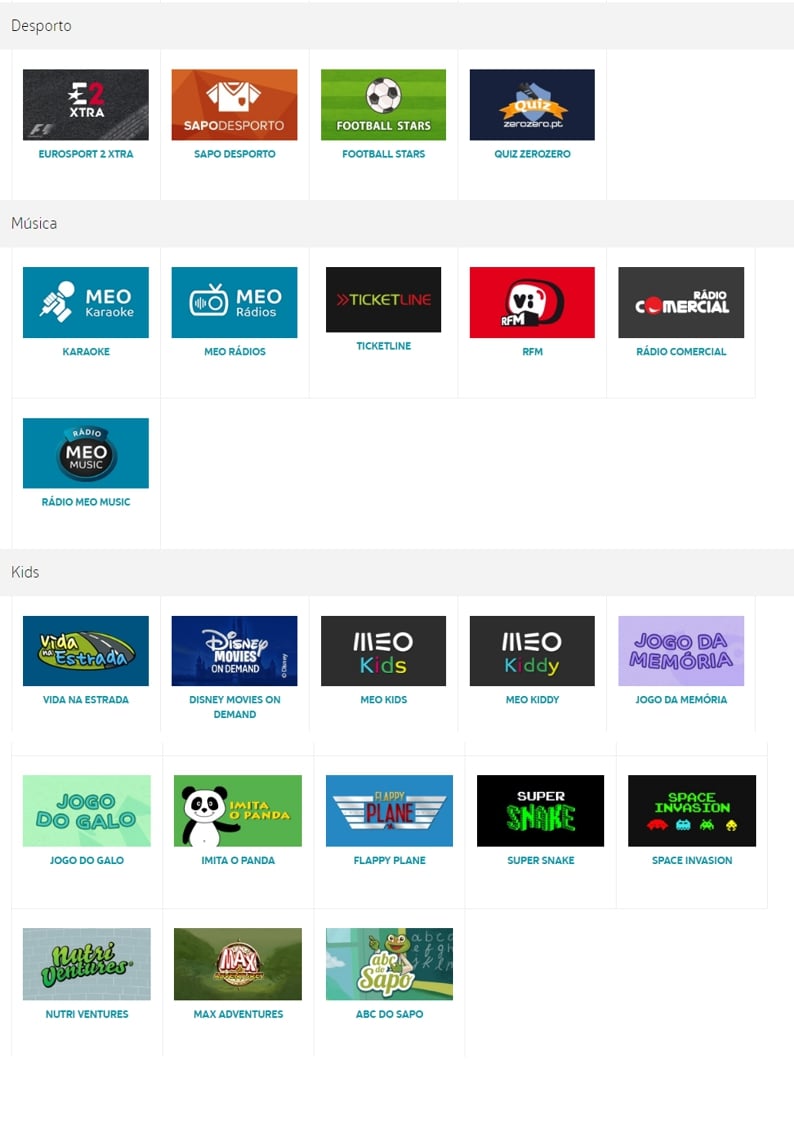Open the Ticketline logo tile
The image size is (794, 1123).
(383, 299)
